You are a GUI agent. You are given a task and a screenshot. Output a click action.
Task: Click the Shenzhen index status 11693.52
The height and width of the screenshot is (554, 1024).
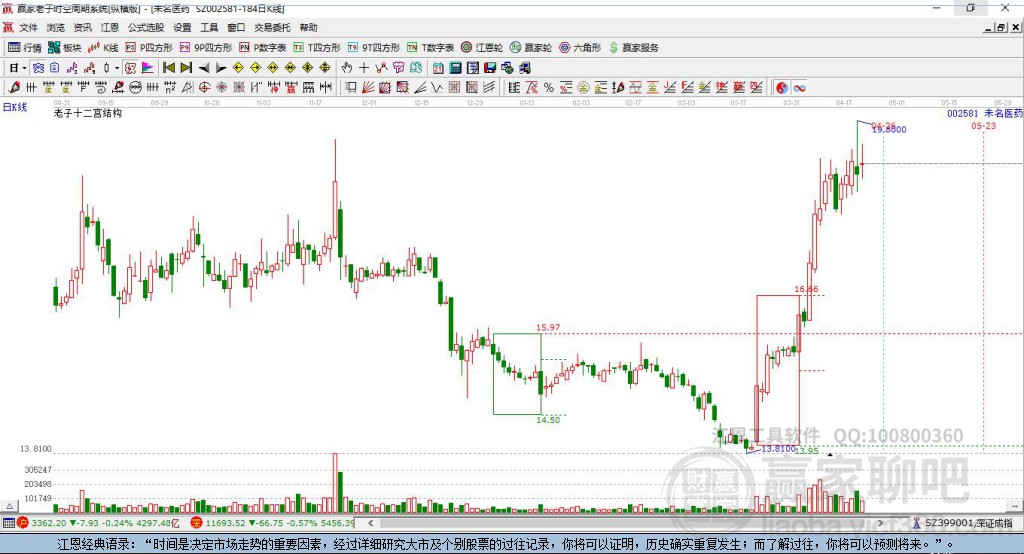[x=227, y=523]
